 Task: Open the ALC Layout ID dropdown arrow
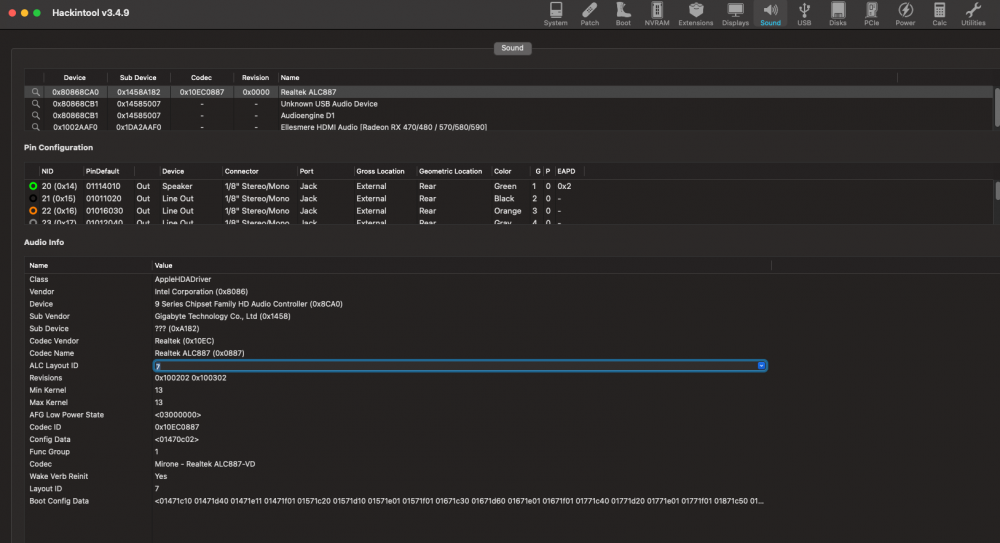pyautogui.click(x=761, y=366)
